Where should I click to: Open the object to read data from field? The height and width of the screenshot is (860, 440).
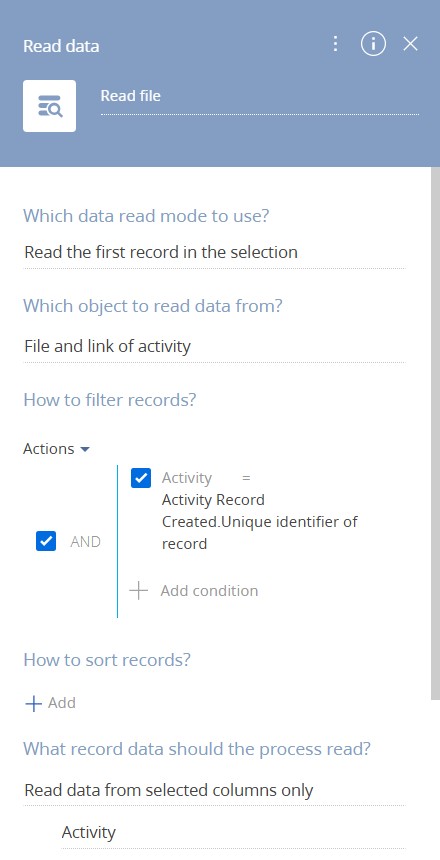point(215,347)
